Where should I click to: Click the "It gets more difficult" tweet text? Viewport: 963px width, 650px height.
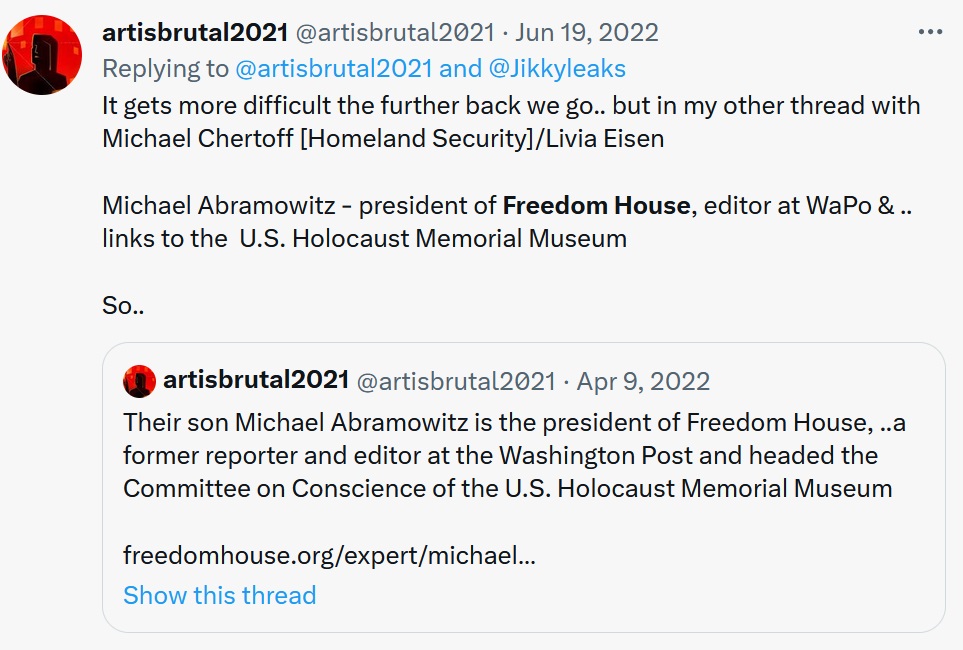[510, 106]
